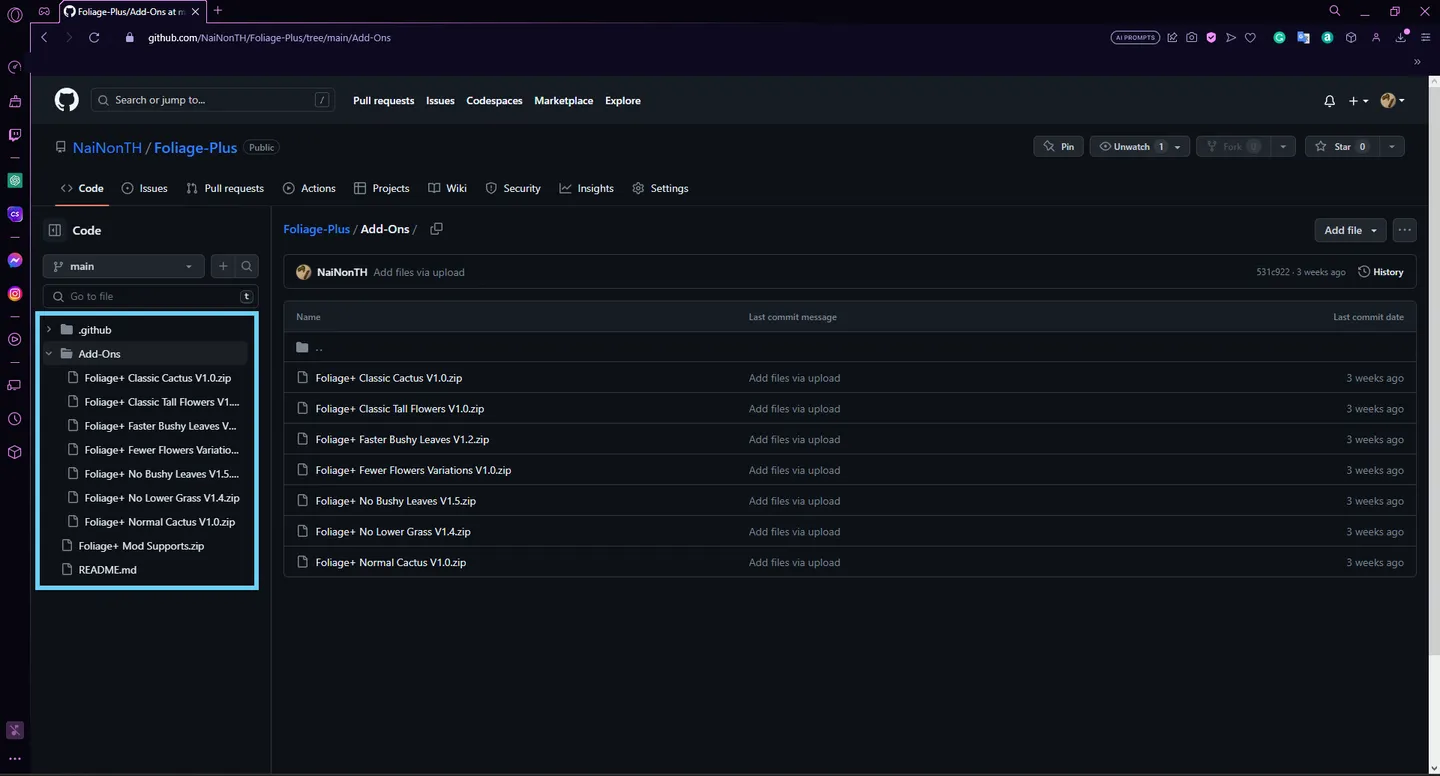Focus the Go to file field

151,296
